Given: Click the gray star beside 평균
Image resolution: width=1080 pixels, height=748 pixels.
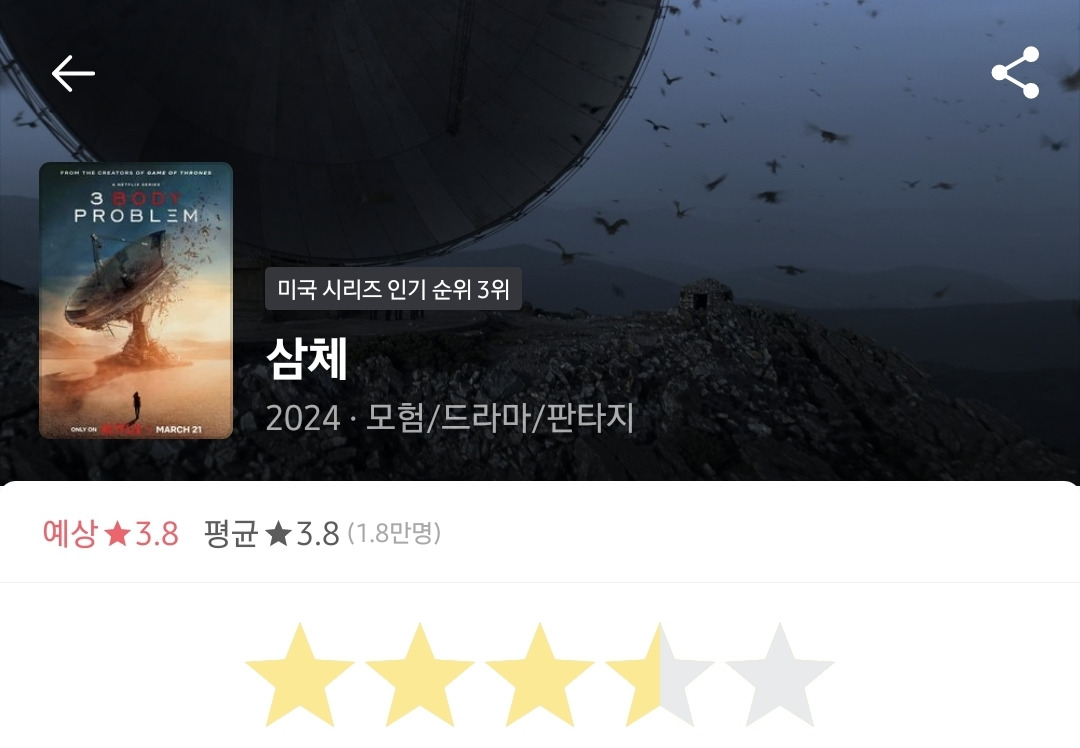Looking at the screenshot, I should [x=278, y=534].
